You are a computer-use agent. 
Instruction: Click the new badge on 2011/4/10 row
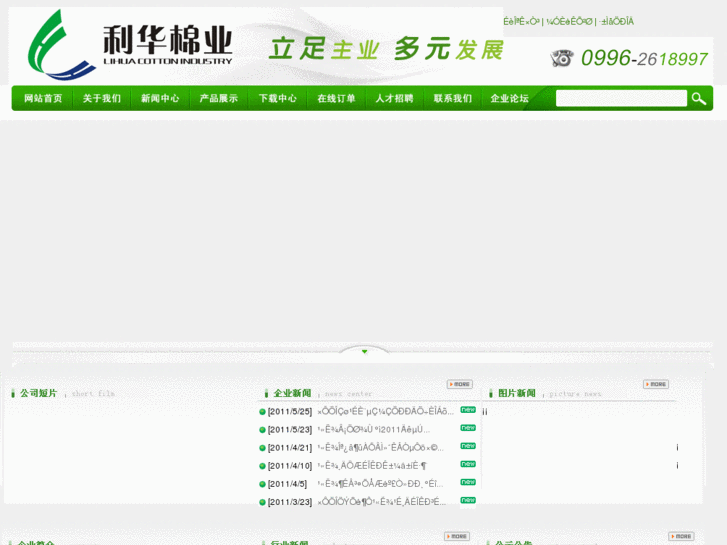coord(468,464)
